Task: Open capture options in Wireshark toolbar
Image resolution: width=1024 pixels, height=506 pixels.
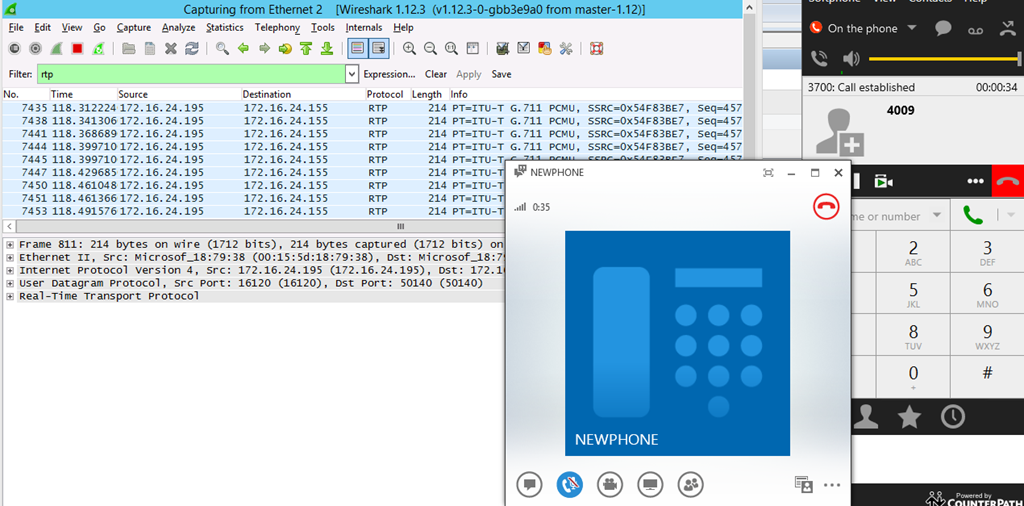Action: 35,48
